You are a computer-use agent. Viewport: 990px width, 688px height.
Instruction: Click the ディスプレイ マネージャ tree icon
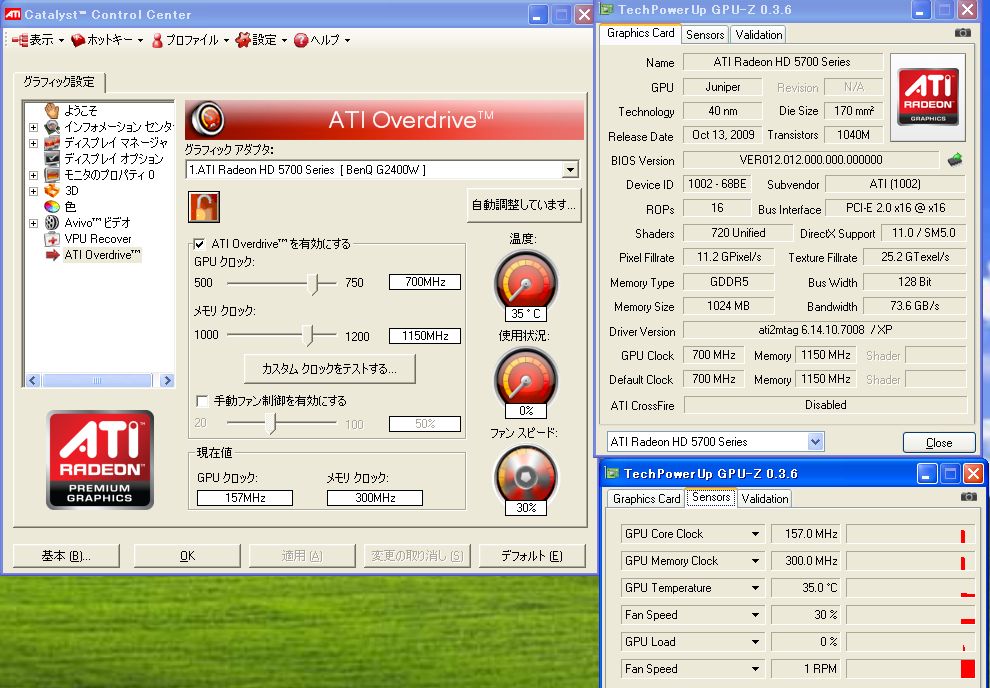52,143
